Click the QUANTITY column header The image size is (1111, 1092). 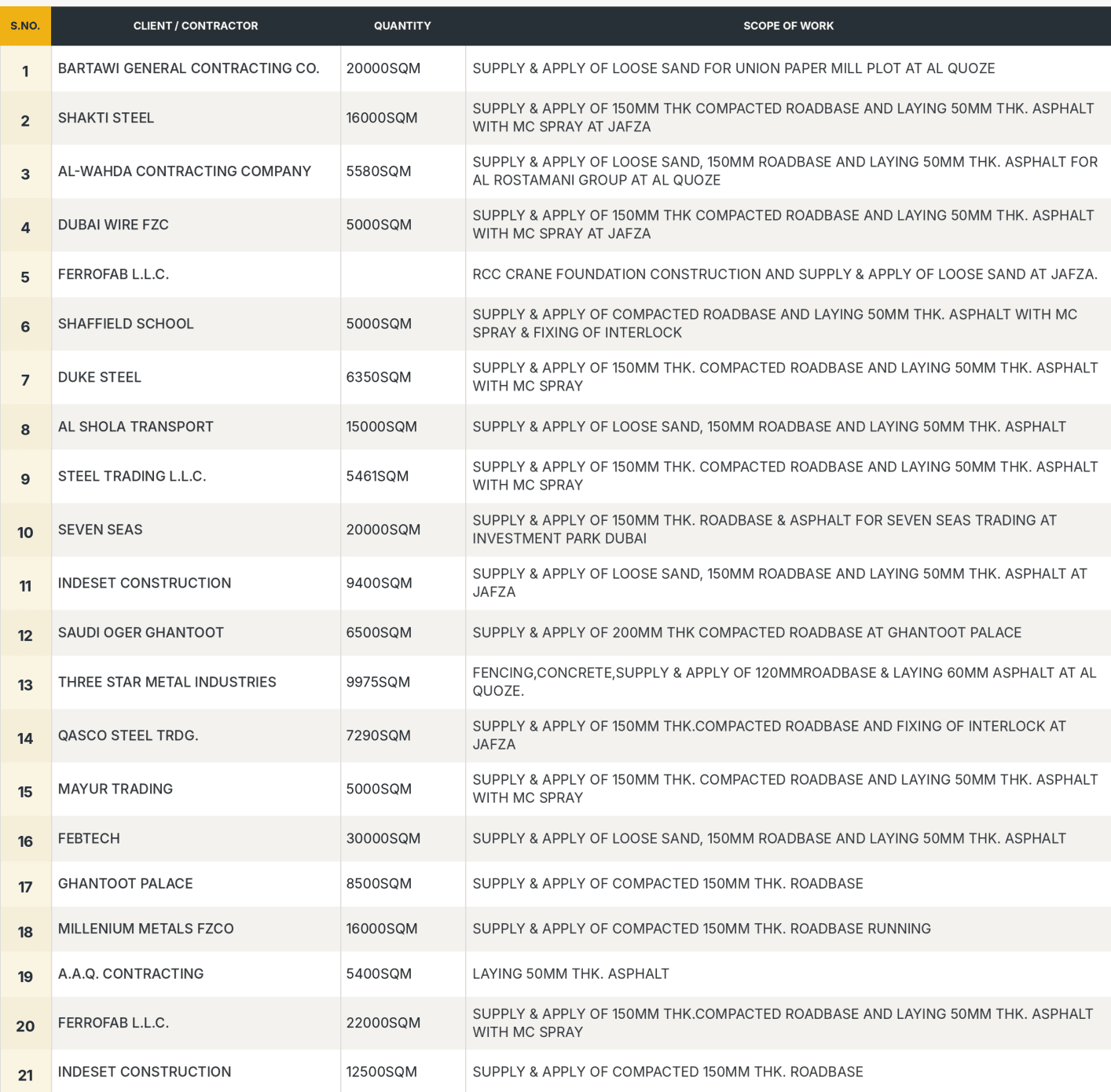(402, 26)
